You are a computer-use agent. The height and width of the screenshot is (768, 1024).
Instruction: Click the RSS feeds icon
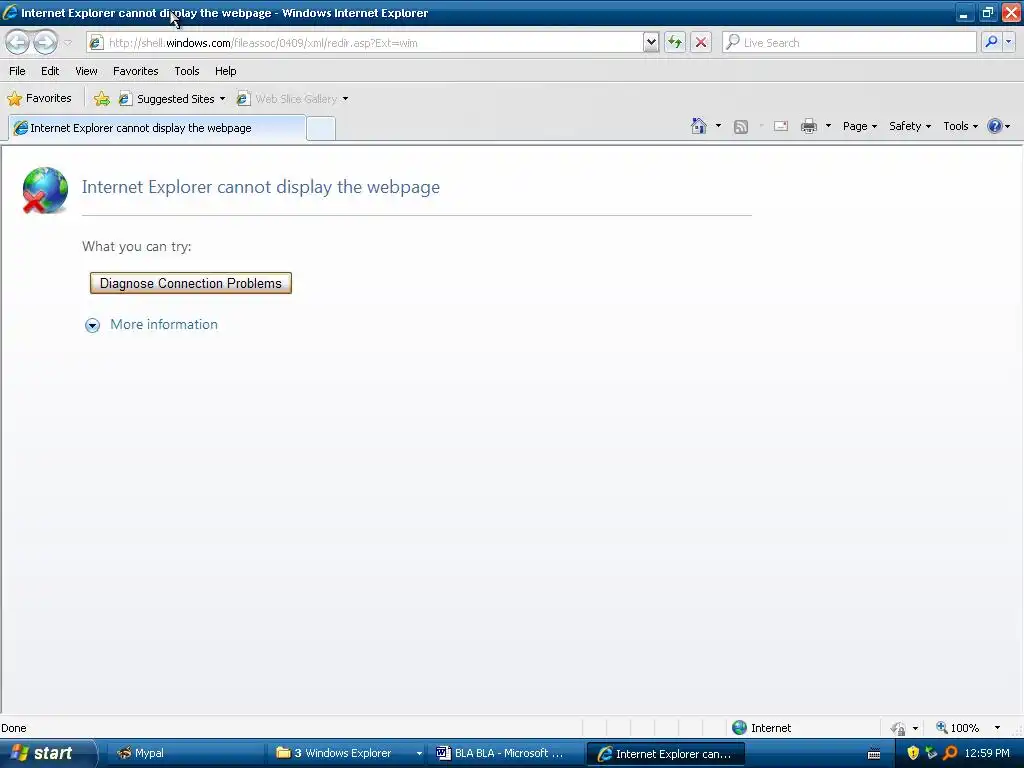tap(741, 127)
